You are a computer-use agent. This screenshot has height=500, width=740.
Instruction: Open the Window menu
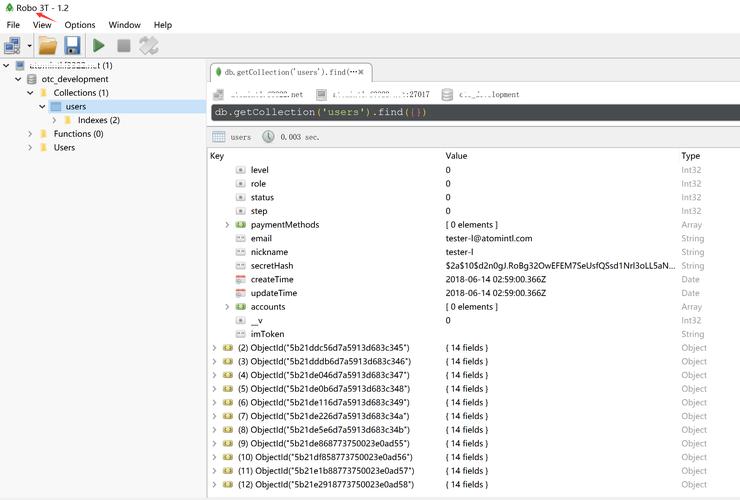click(x=125, y=25)
